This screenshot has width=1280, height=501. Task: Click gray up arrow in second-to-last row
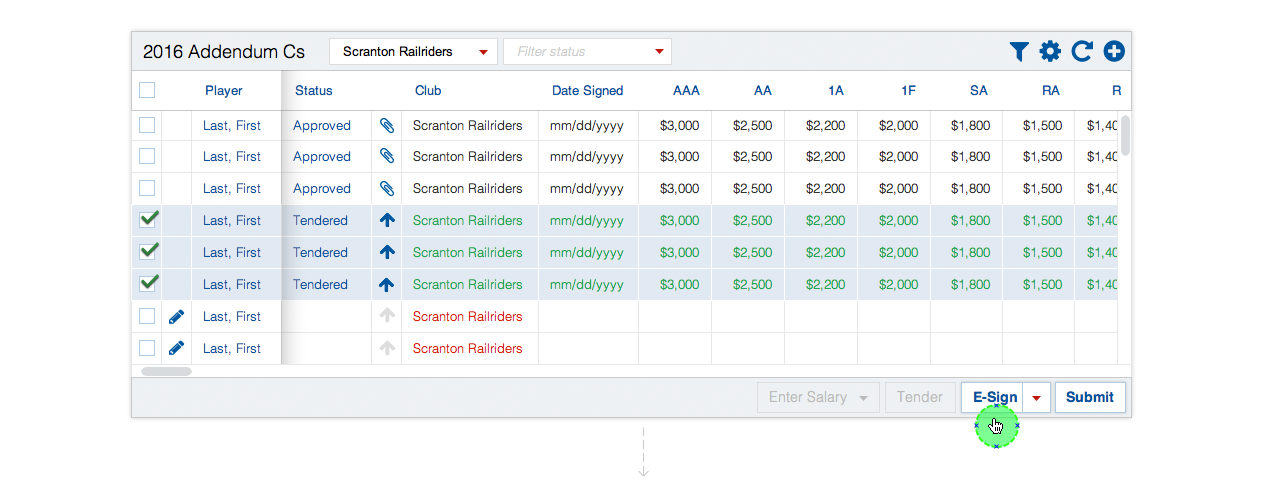pos(387,316)
